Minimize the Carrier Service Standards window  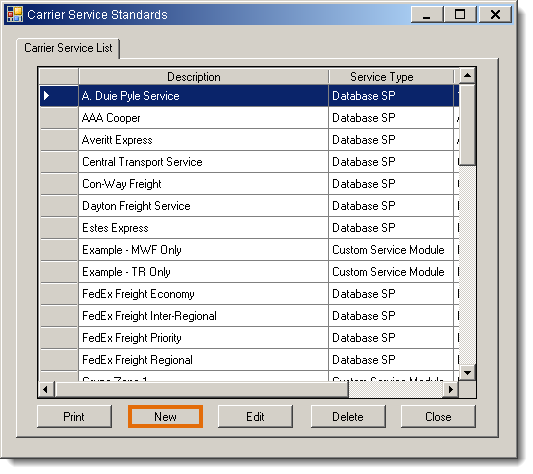click(x=427, y=15)
